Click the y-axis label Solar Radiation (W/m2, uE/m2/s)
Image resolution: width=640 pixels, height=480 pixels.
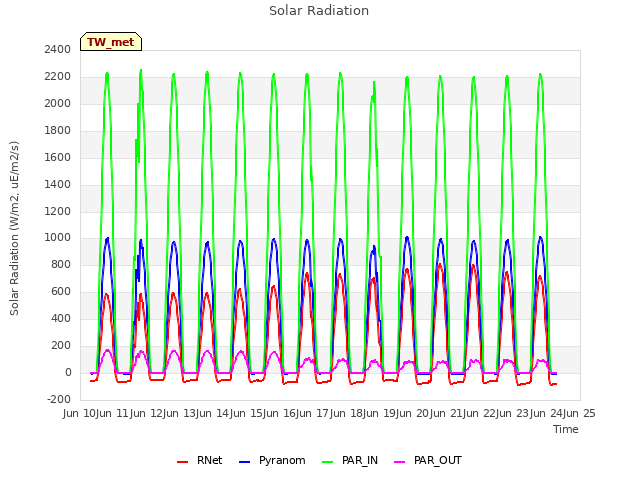point(14,228)
